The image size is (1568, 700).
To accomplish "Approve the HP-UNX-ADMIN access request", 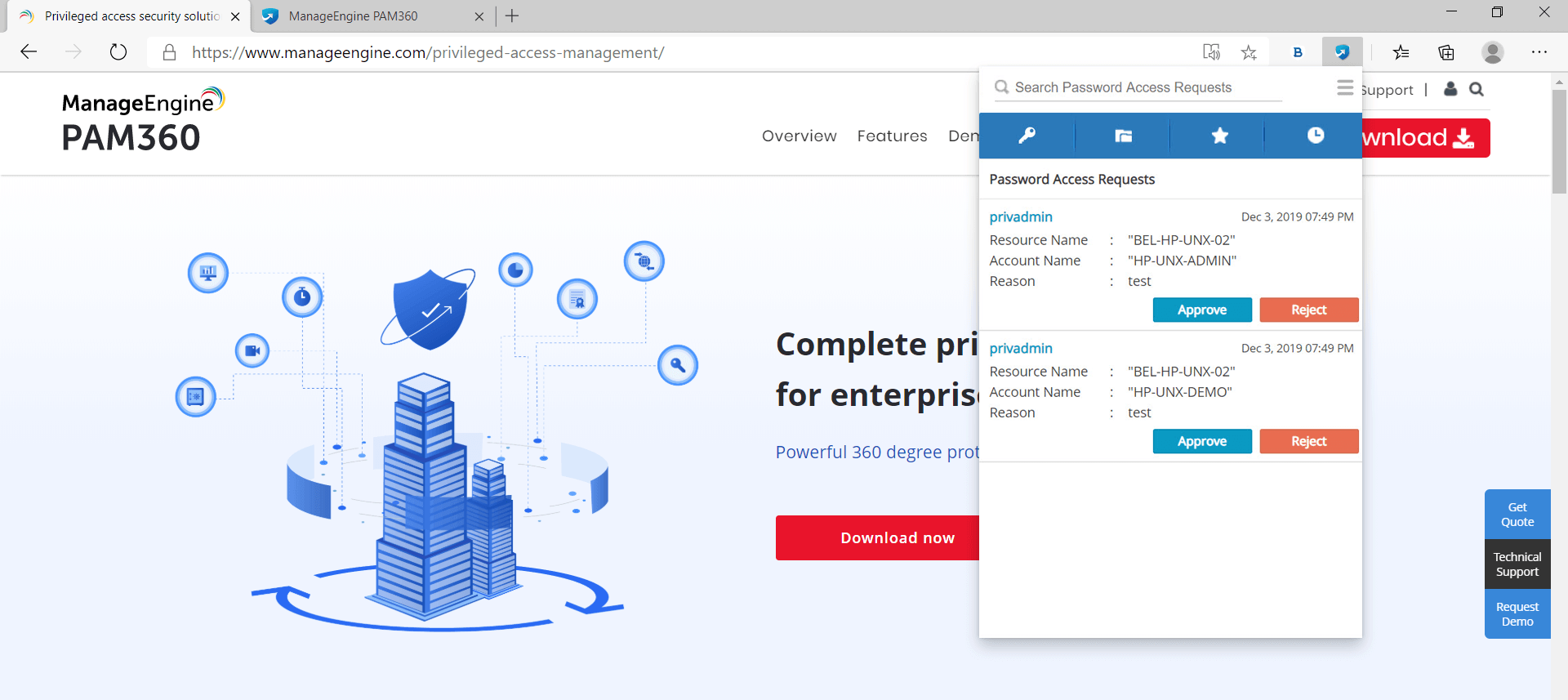I will (x=1202, y=310).
